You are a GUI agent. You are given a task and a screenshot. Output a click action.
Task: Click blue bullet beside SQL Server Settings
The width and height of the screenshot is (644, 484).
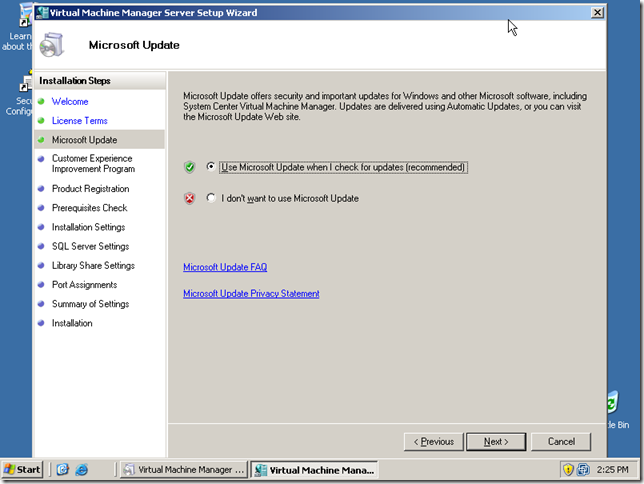pos(41,247)
